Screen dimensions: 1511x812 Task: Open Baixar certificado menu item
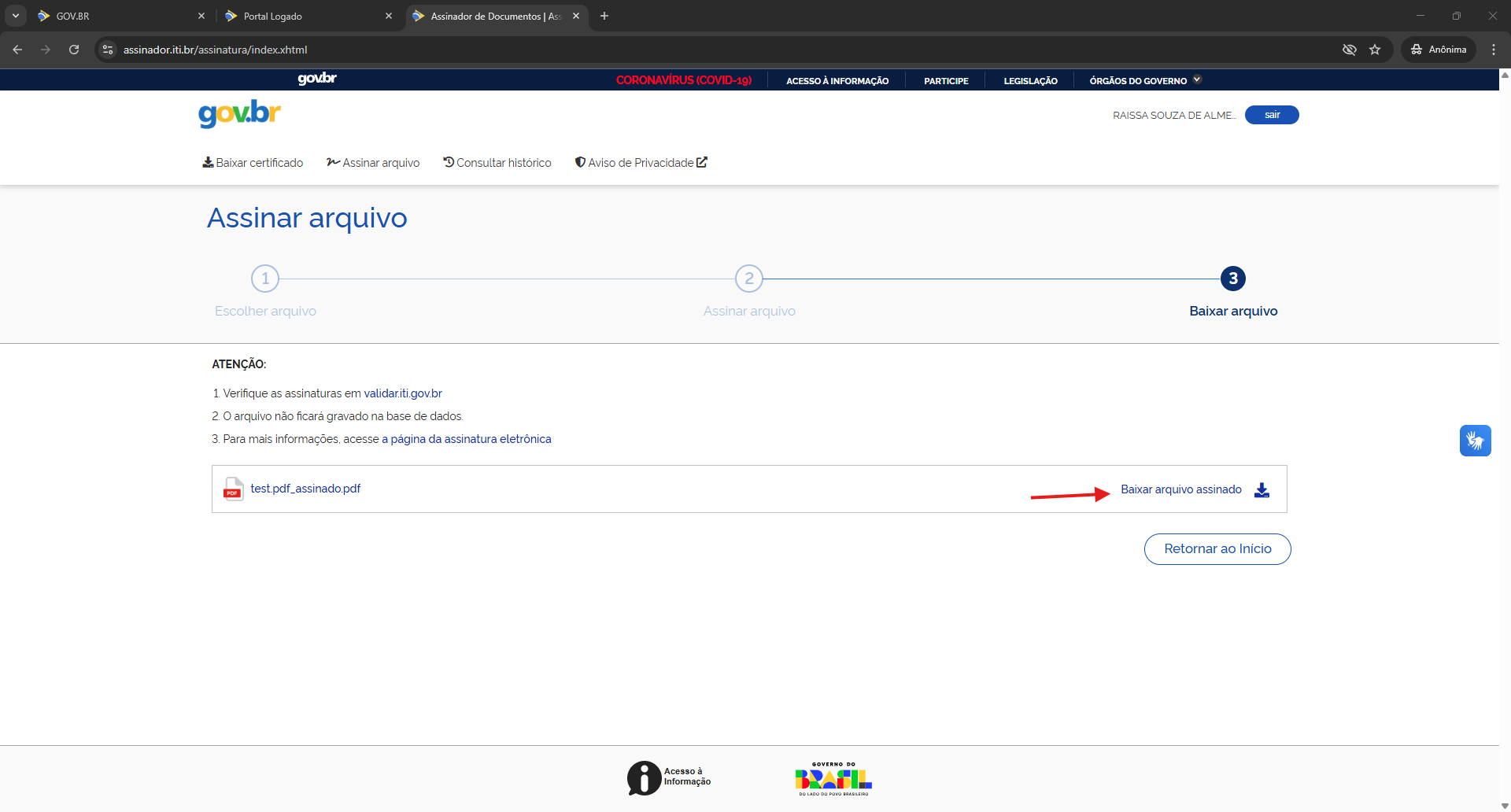253,163
